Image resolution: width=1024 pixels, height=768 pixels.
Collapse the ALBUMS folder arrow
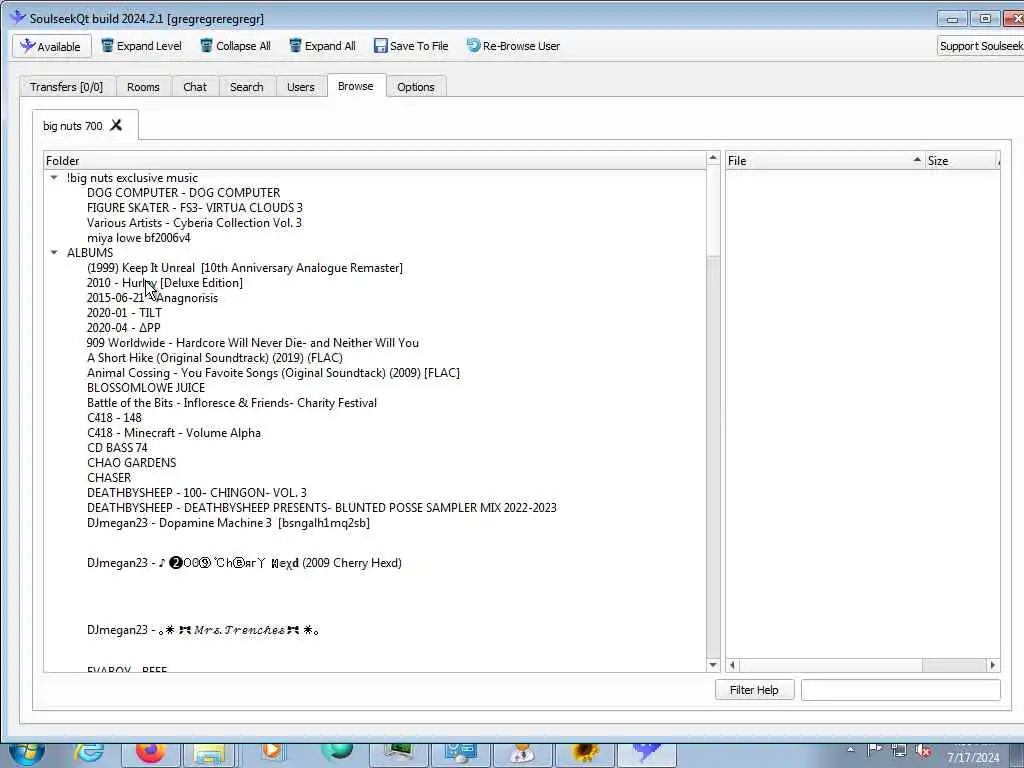54,252
